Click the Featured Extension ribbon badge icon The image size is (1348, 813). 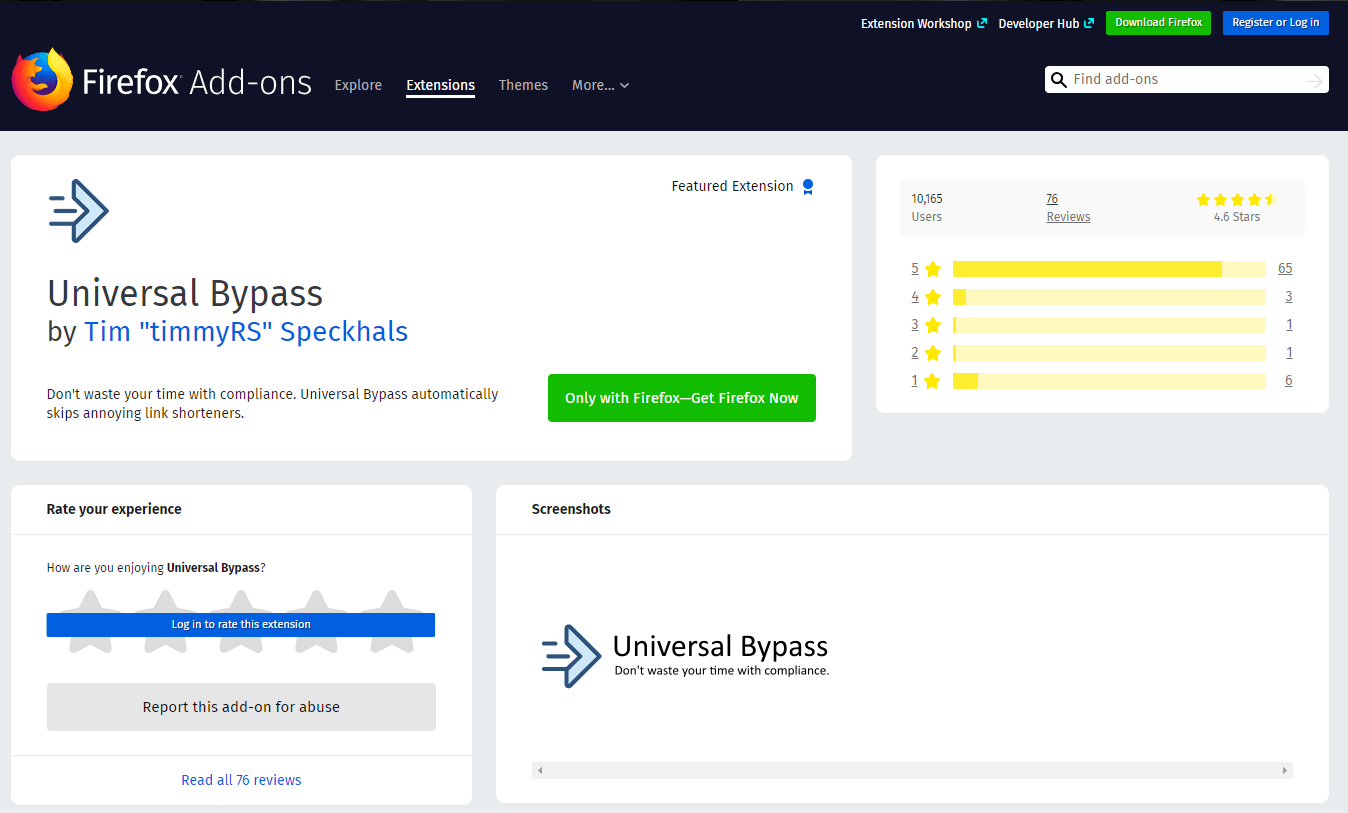click(x=808, y=187)
